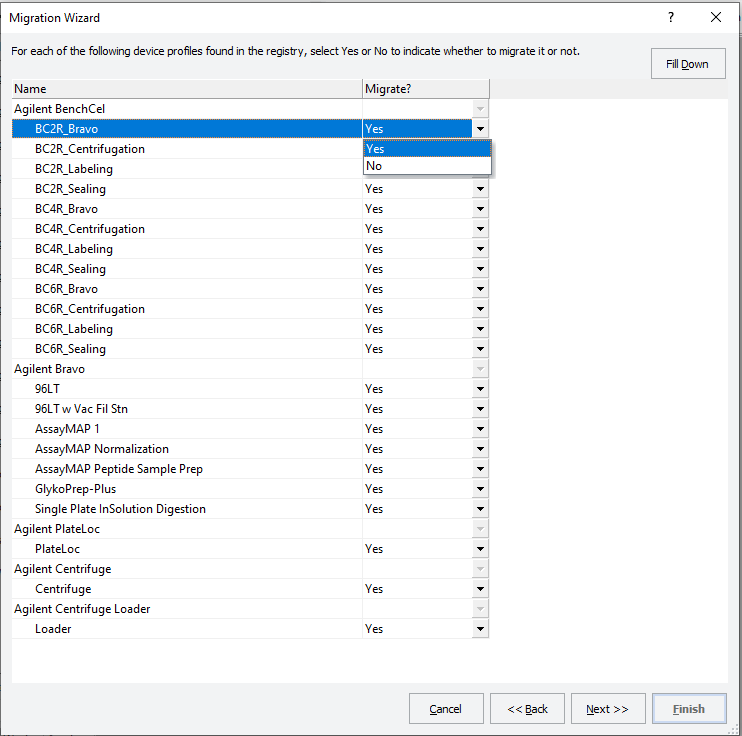The image size is (742, 736).
Task: Open the BC2R_Bravo migrate dropdown arrow
Action: [x=480, y=129]
